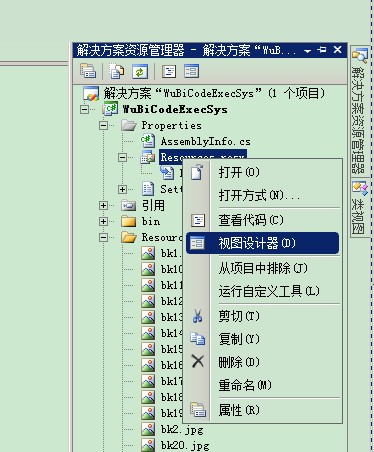The width and height of the screenshot is (374, 452).
Task: Select the bin folder label
Action: point(151,221)
